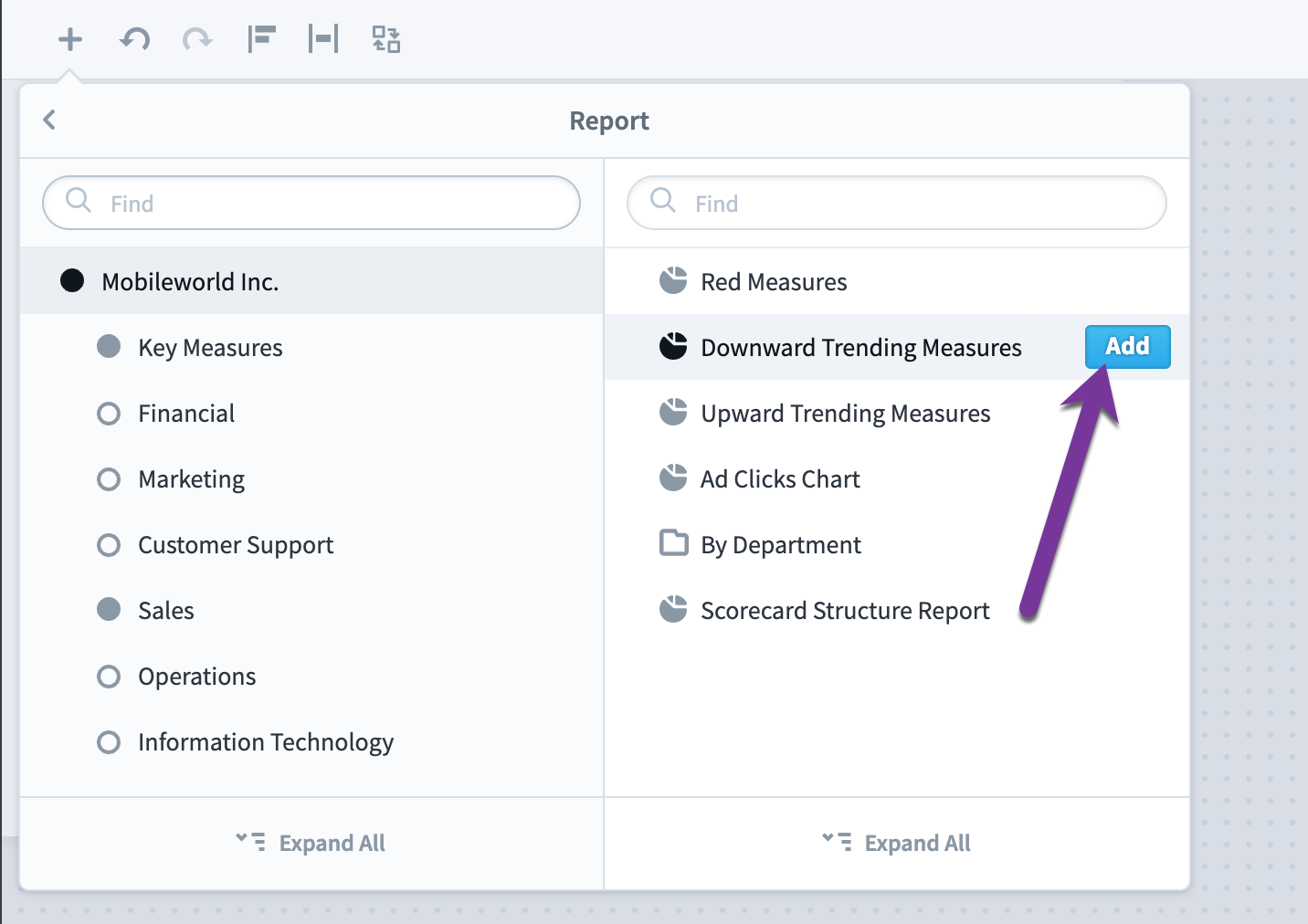
Task: Click the Operations hollow circle icon
Action: [x=109, y=677]
